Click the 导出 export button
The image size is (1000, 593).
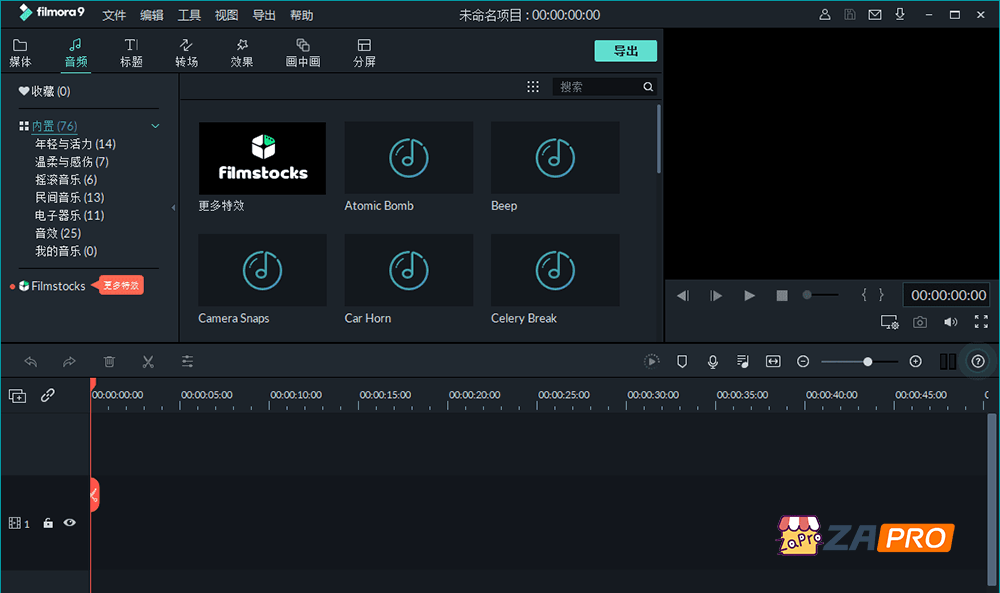point(625,50)
